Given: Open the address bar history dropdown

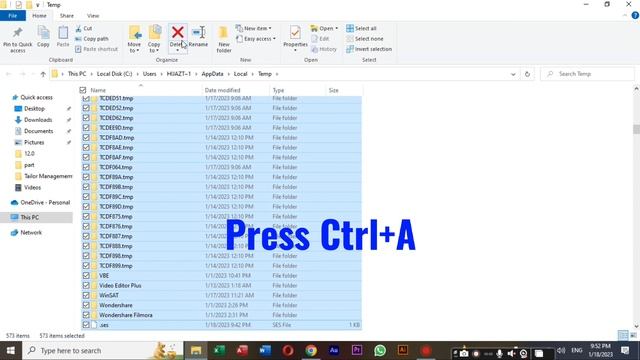Looking at the screenshot, I should tap(513, 74).
